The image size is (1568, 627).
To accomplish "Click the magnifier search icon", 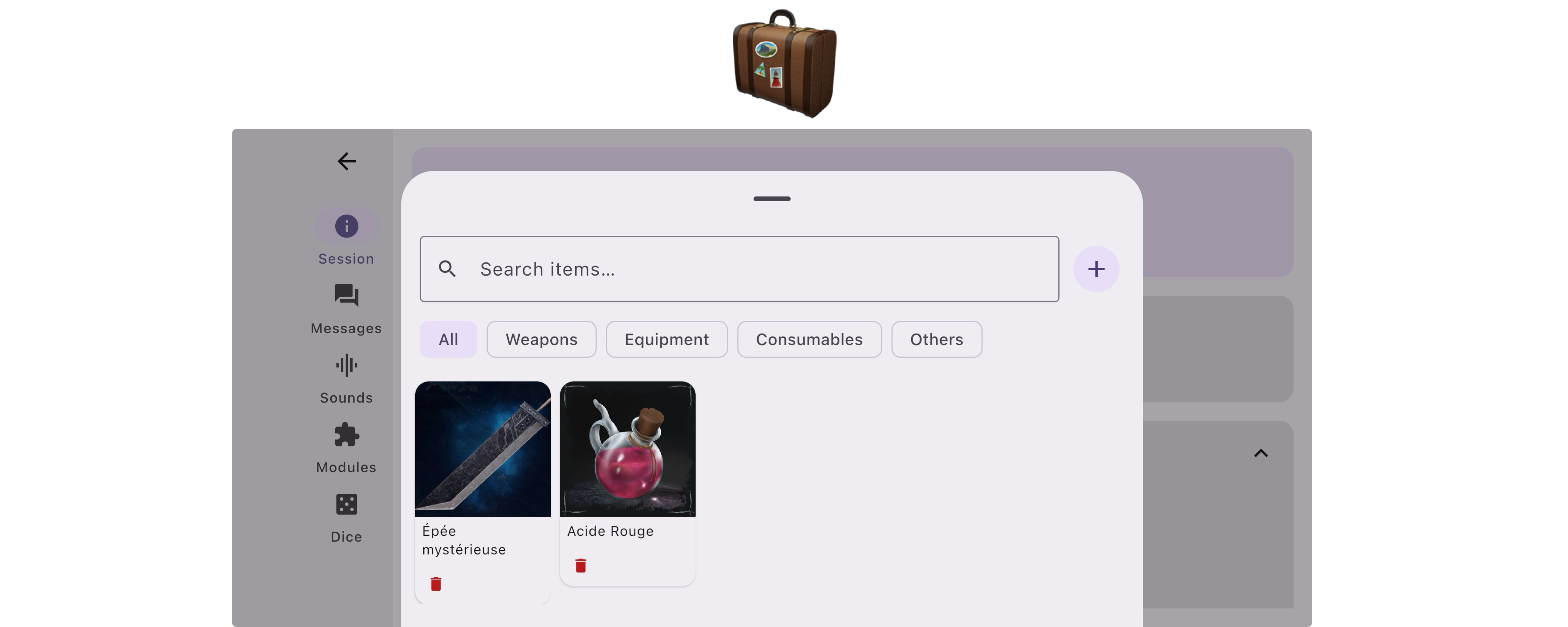I will [x=448, y=269].
